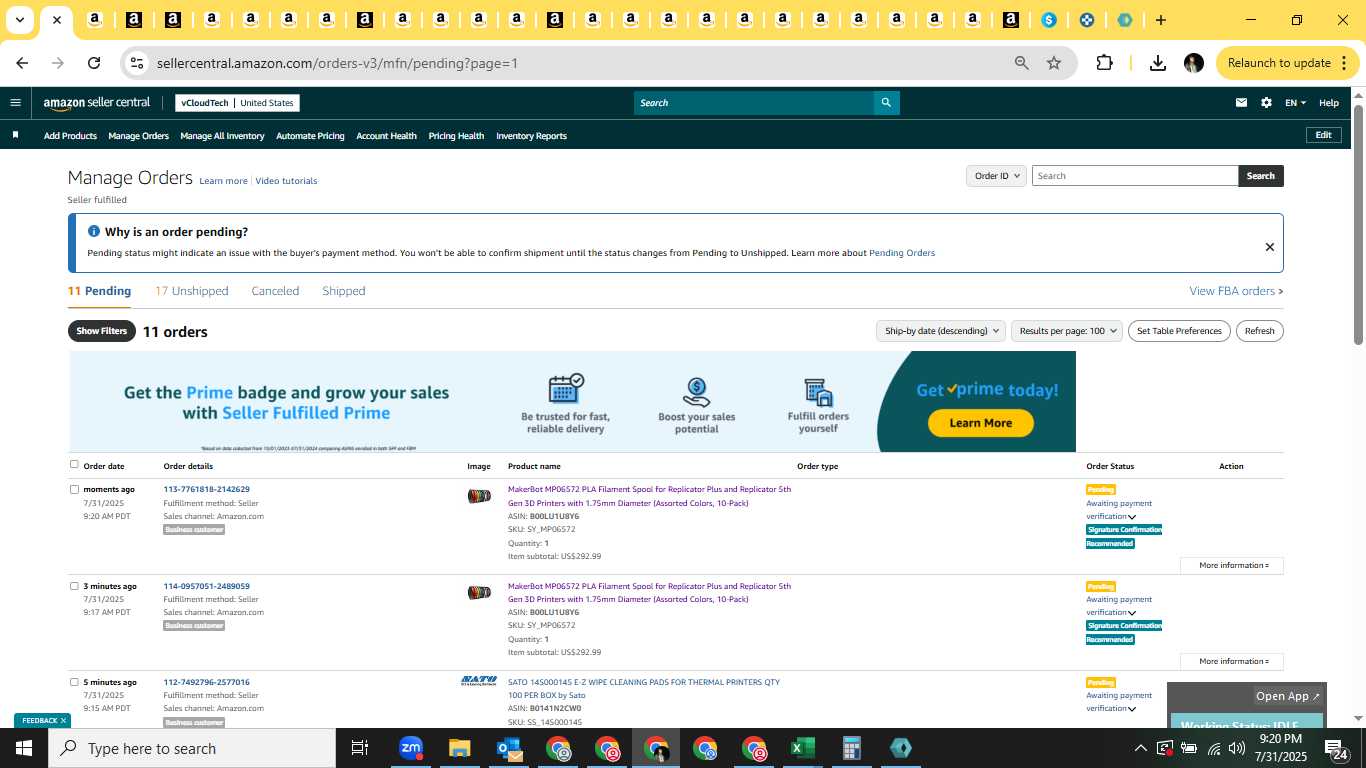
Task: Click the SATO logo product image
Action: pyautogui.click(x=478, y=681)
